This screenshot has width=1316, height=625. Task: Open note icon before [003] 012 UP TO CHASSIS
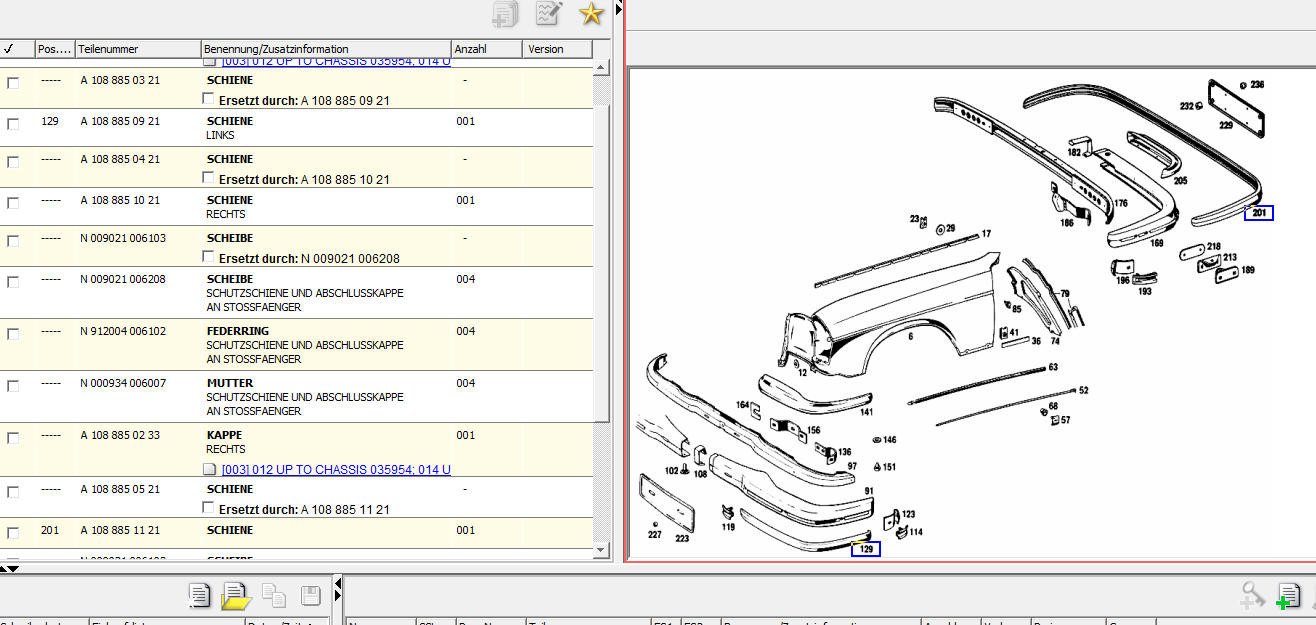(209, 469)
